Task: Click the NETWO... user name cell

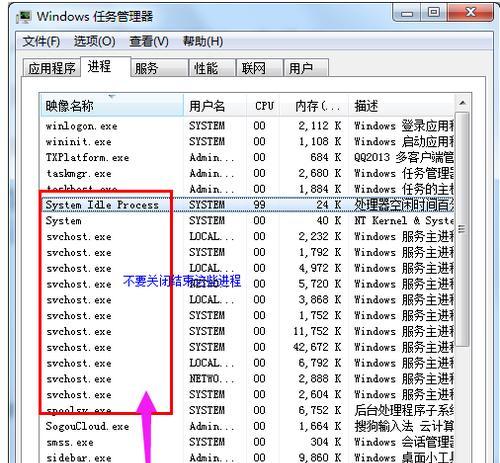Action: pyautogui.click(x=212, y=379)
